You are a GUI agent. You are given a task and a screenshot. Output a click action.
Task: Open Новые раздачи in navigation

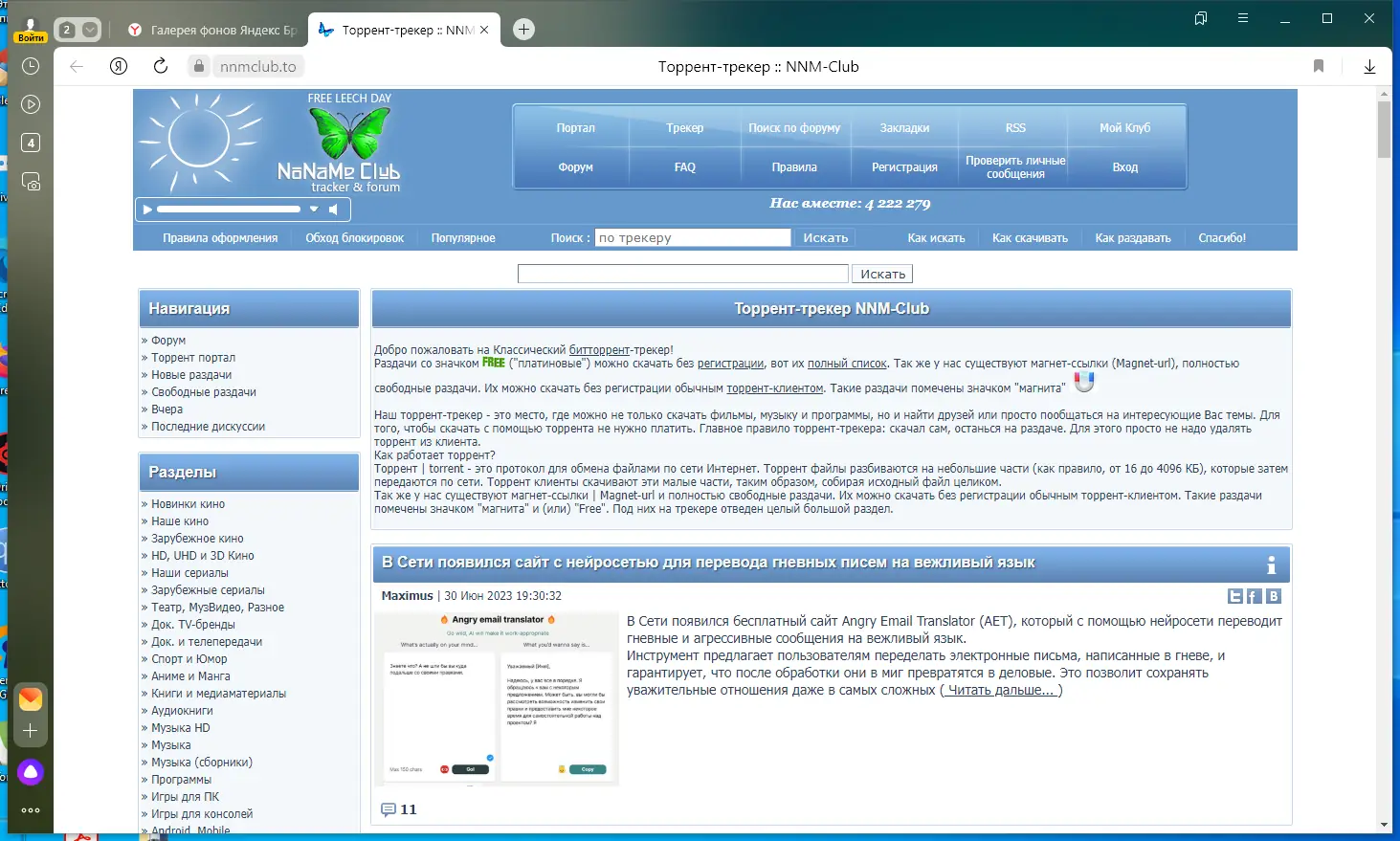coord(191,375)
